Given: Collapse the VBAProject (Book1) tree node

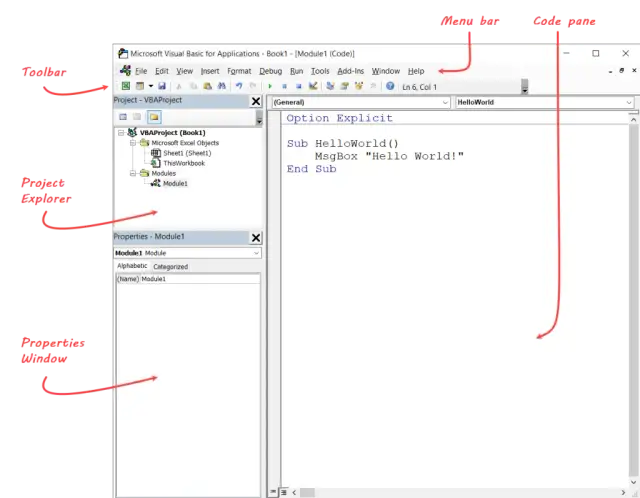Looking at the screenshot, I should pos(121,133).
